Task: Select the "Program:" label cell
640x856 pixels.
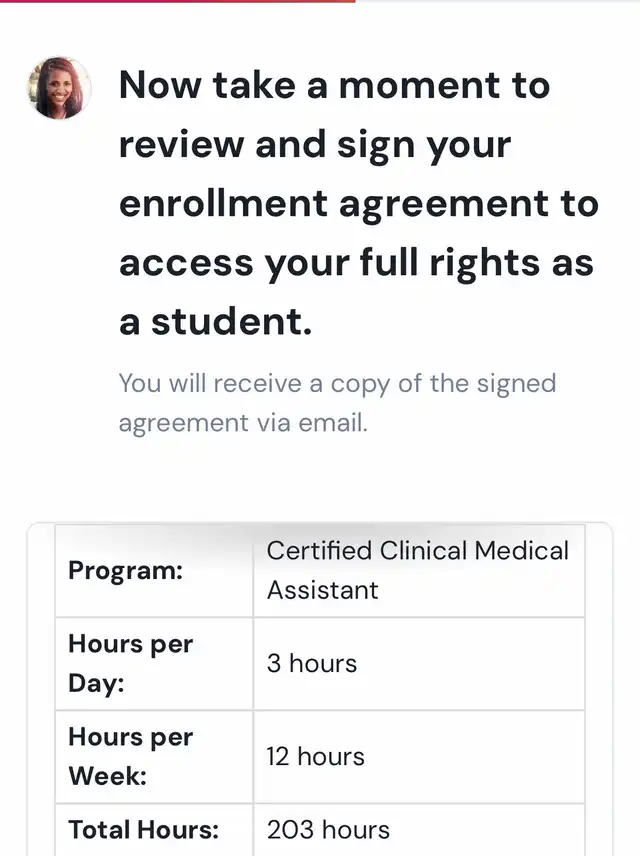Action: pos(154,571)
